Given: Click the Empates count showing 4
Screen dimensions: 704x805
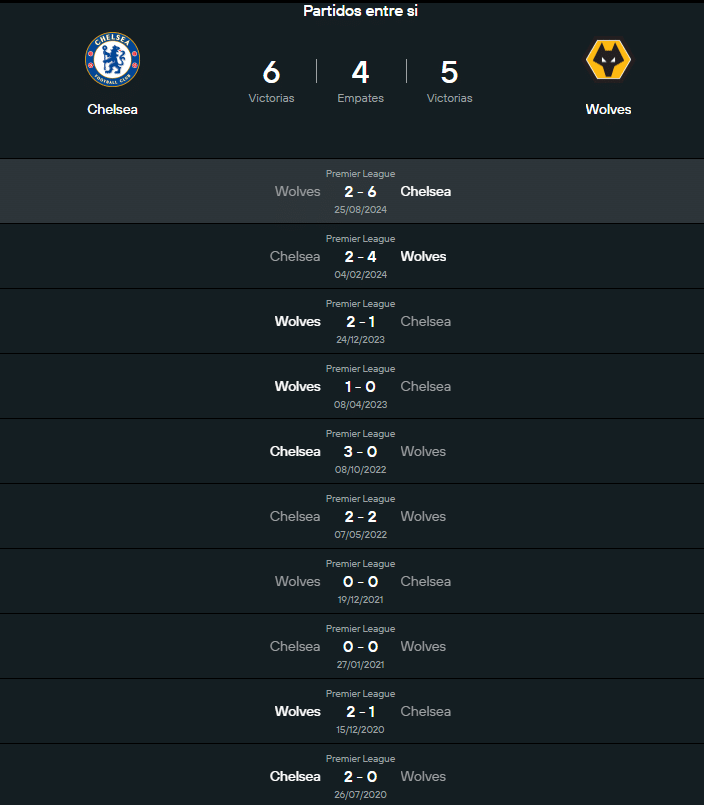Looking at the screenshot, I should pos(360,80).
